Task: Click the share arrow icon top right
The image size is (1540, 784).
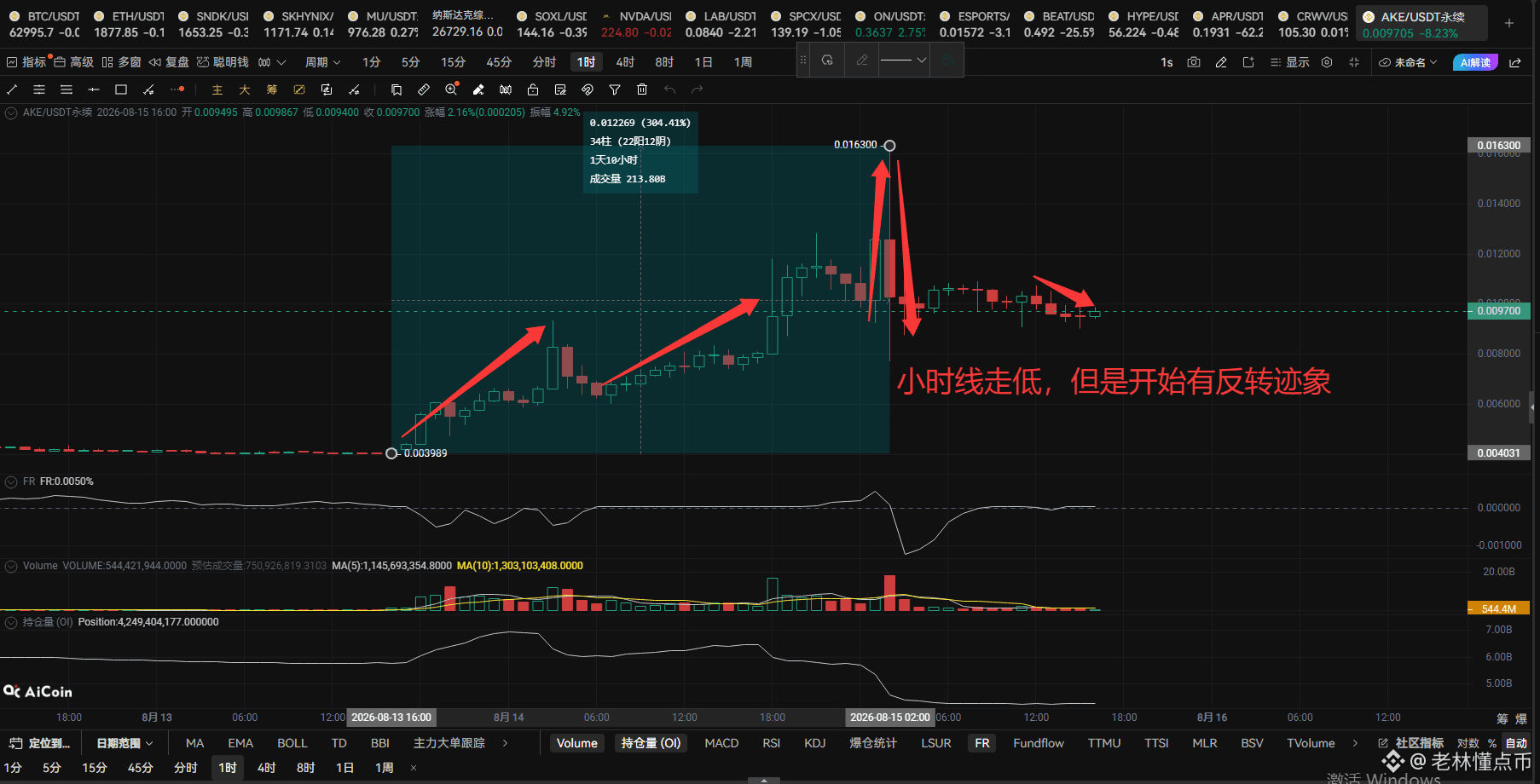Action: point(1515,62)
